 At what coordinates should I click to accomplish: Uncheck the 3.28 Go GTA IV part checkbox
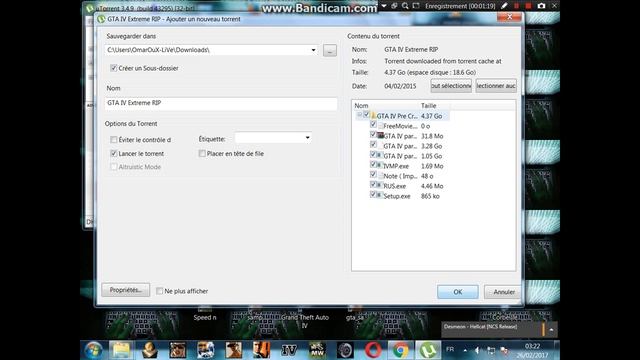(373, 145)
